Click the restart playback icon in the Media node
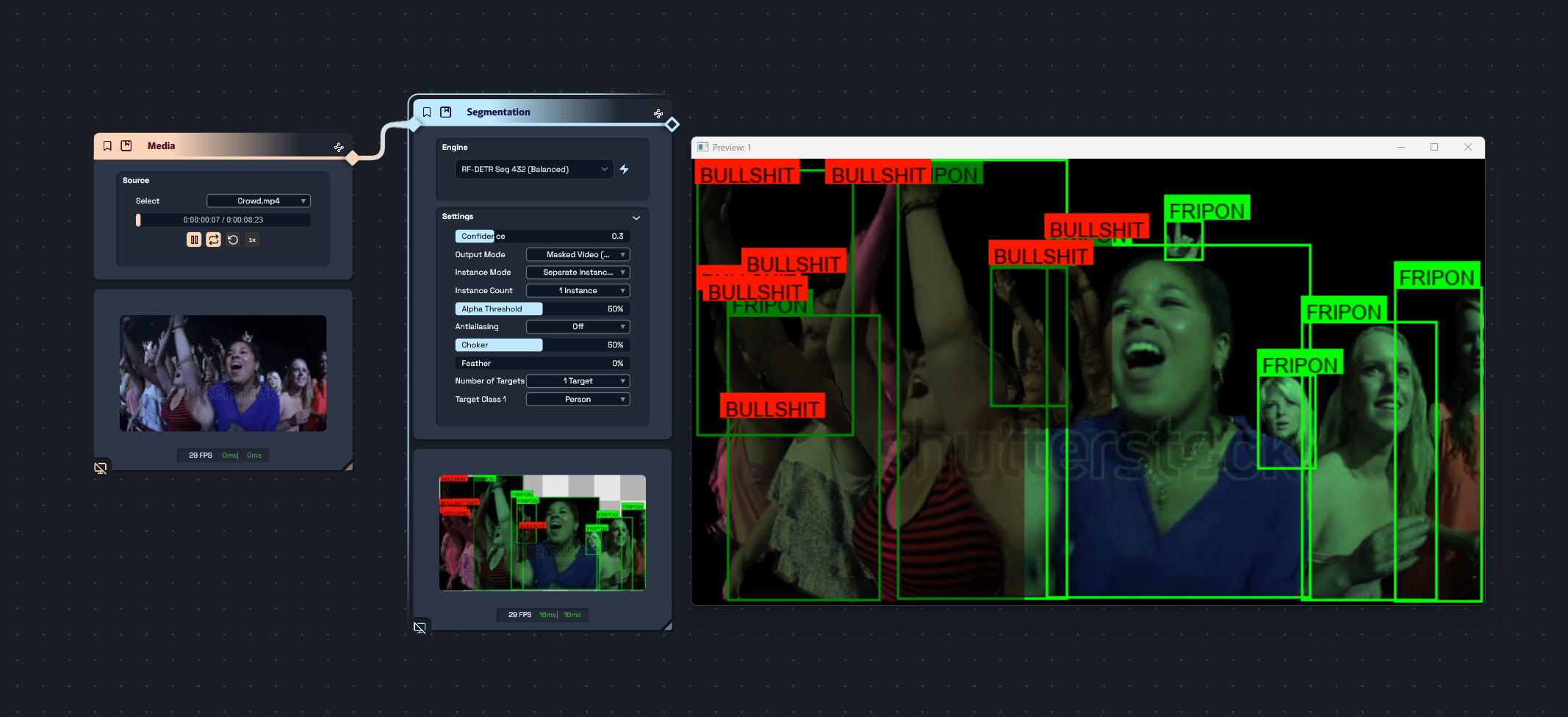This screenshot has height=717, width=1568. pyautogui.click(x=233, y=239)
